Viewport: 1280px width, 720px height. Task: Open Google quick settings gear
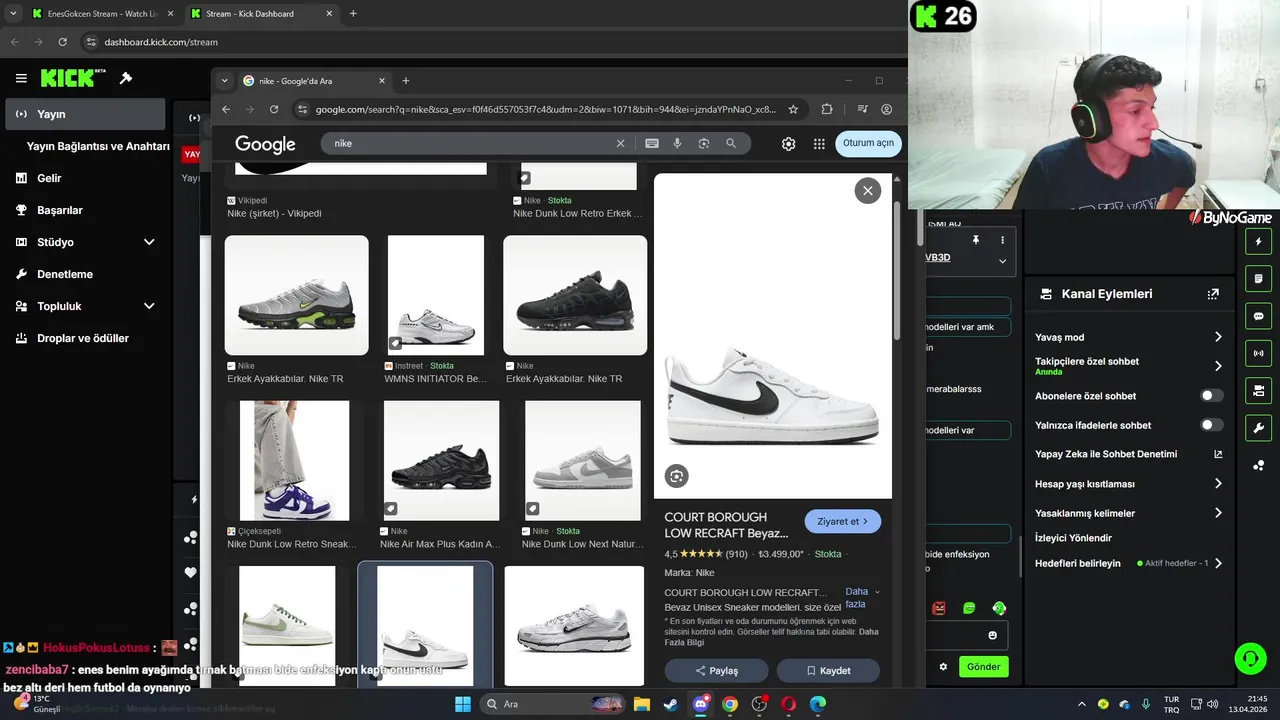click(x=788, y=143)
